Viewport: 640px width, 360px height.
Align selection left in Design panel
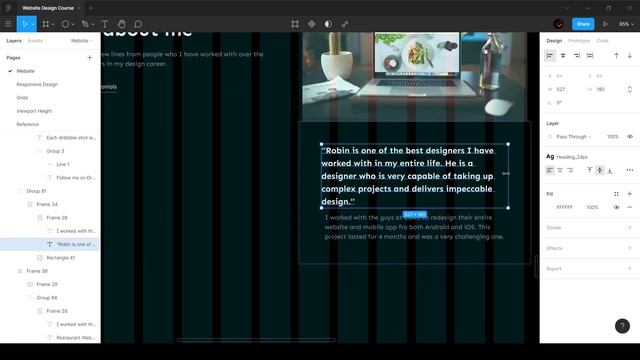(x=550, y=56)
